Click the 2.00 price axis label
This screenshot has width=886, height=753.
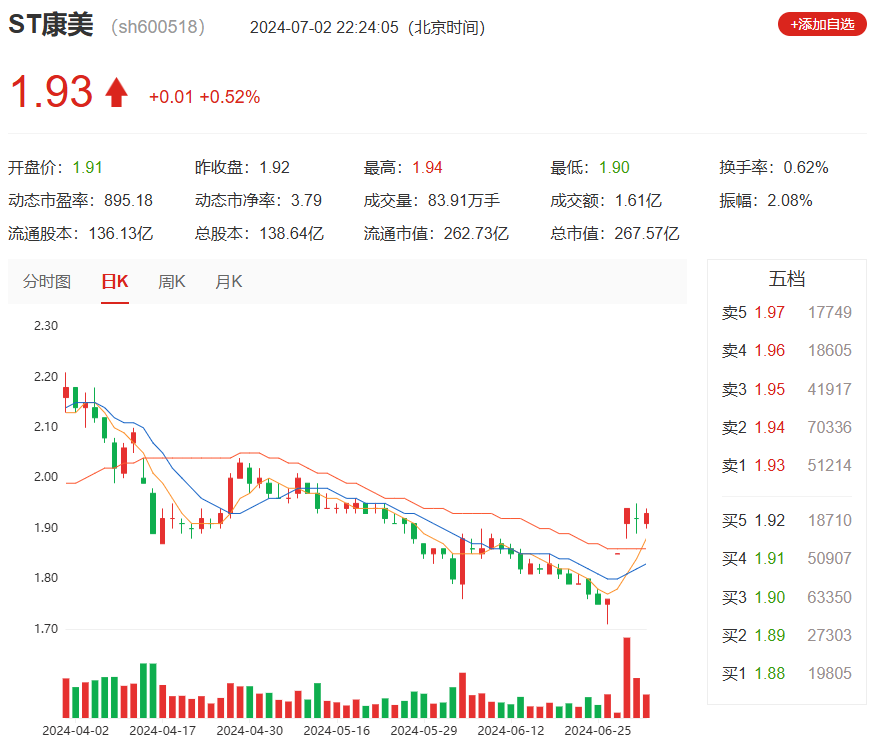(46, 477)
